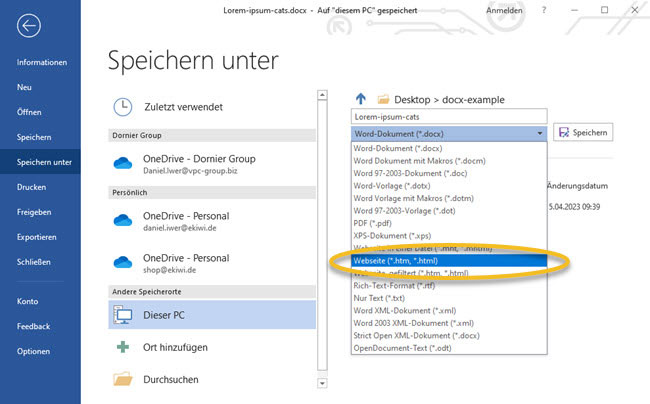
Task: Select Webseite (*.htm, *.html) option
Action: tap(449, 261)
